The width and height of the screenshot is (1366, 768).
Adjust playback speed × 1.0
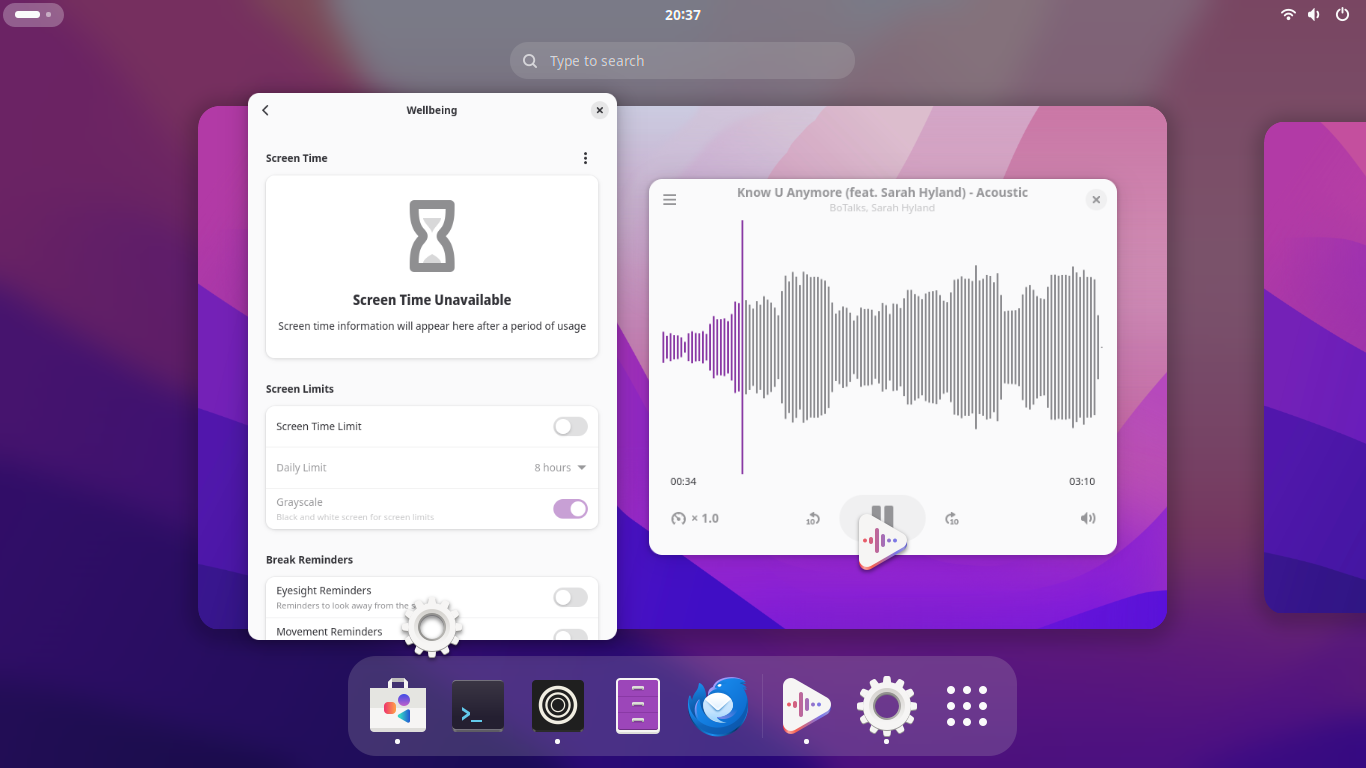point(695,518)
